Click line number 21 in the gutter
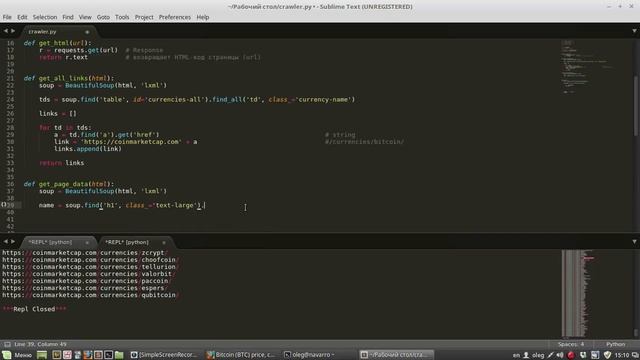The width and height of the screenshot is (640, 360). [10, 78]
